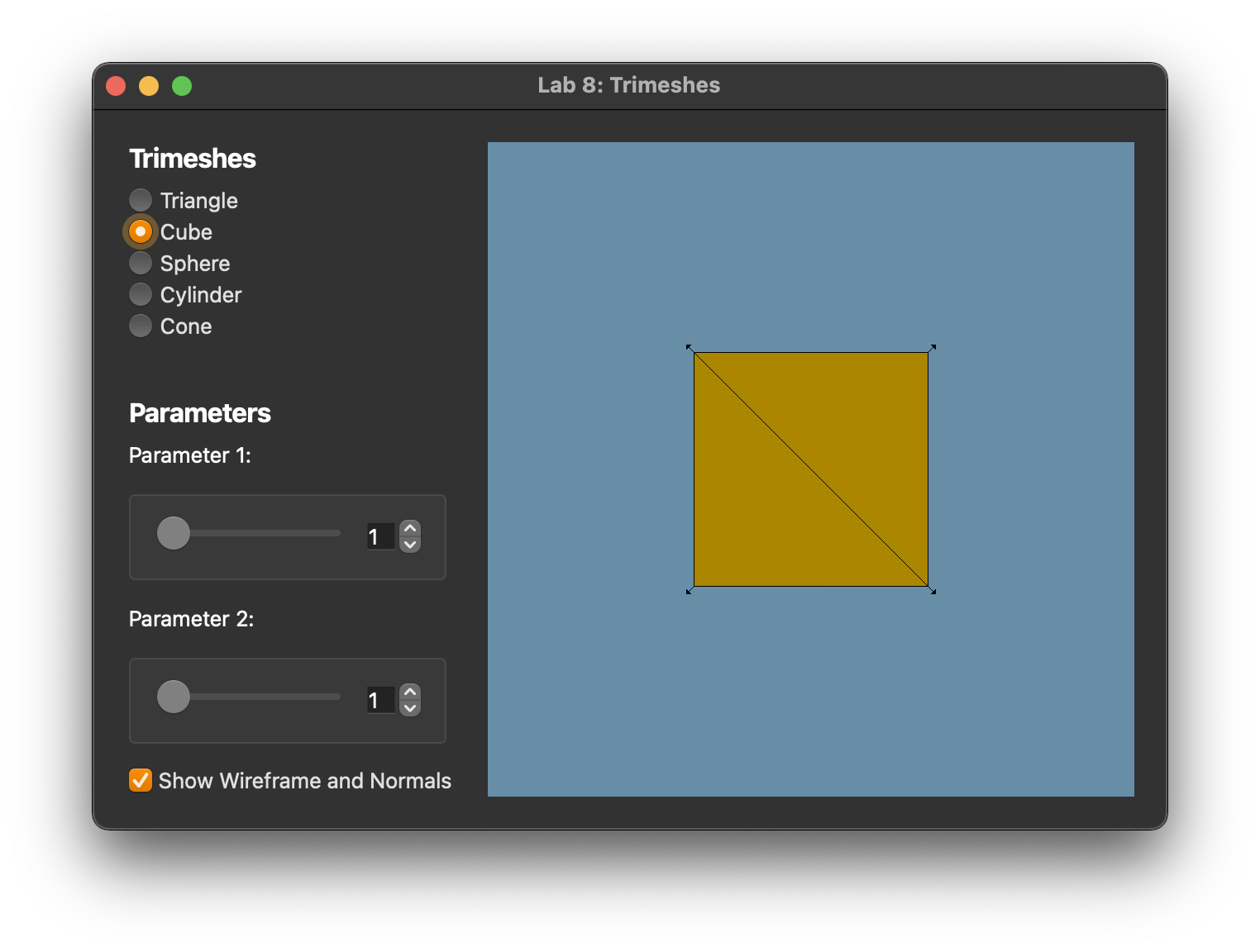1260x952 pixels.
Task: Click the Parameters heading
Action: [x=200, y=413]
